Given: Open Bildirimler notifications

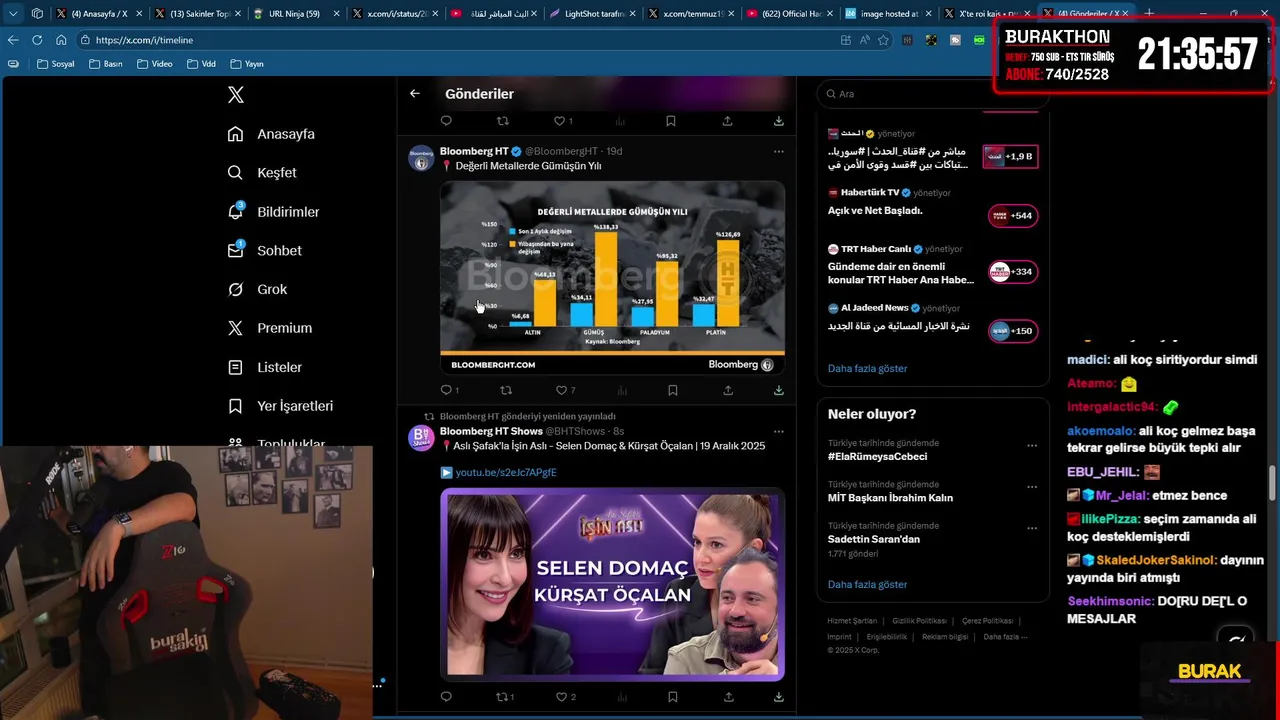Looking at the screenshot, I should (273, 212).
